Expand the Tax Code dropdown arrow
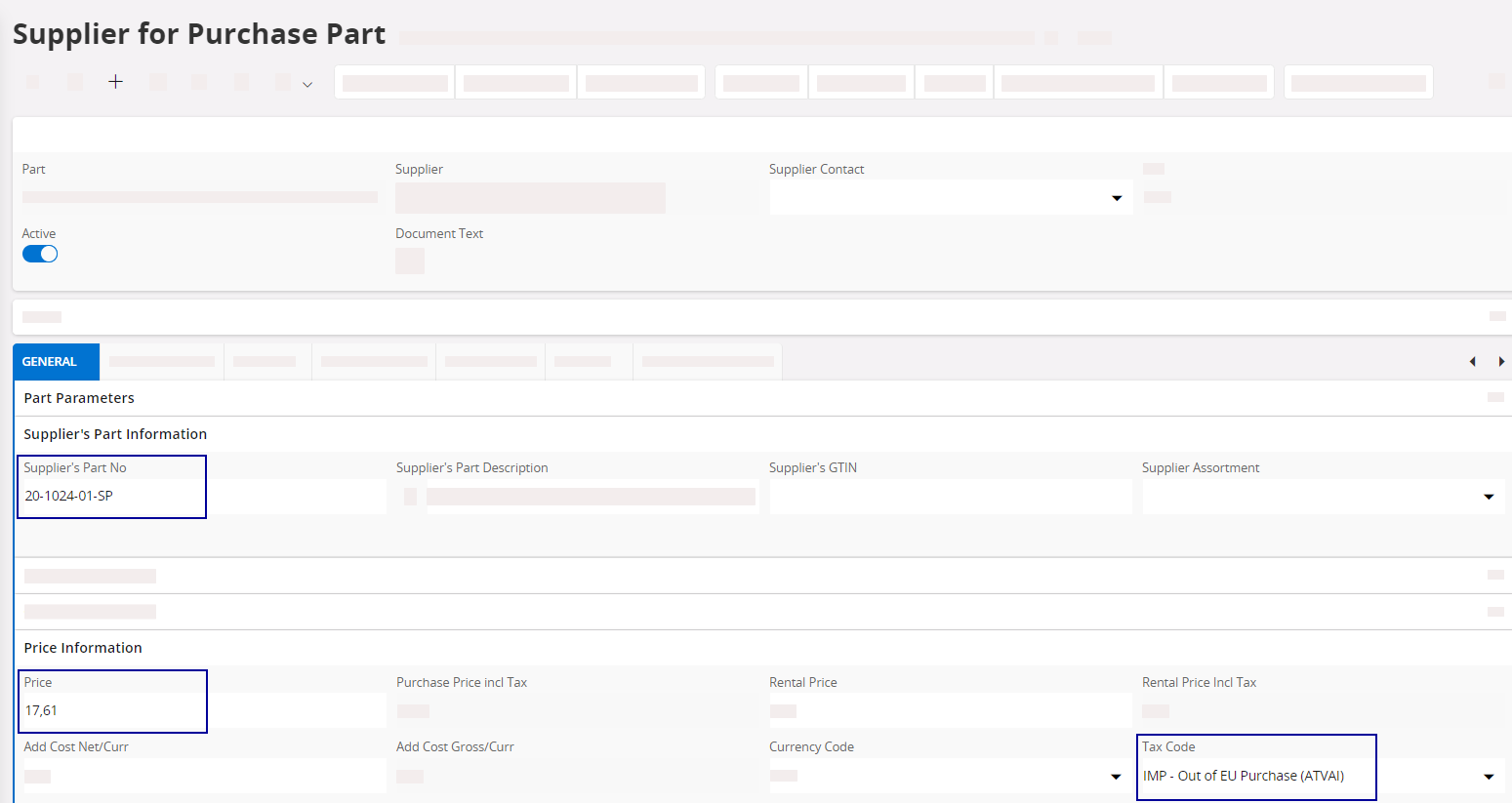Screen dimensions: 1512x803 [1489, 777]
